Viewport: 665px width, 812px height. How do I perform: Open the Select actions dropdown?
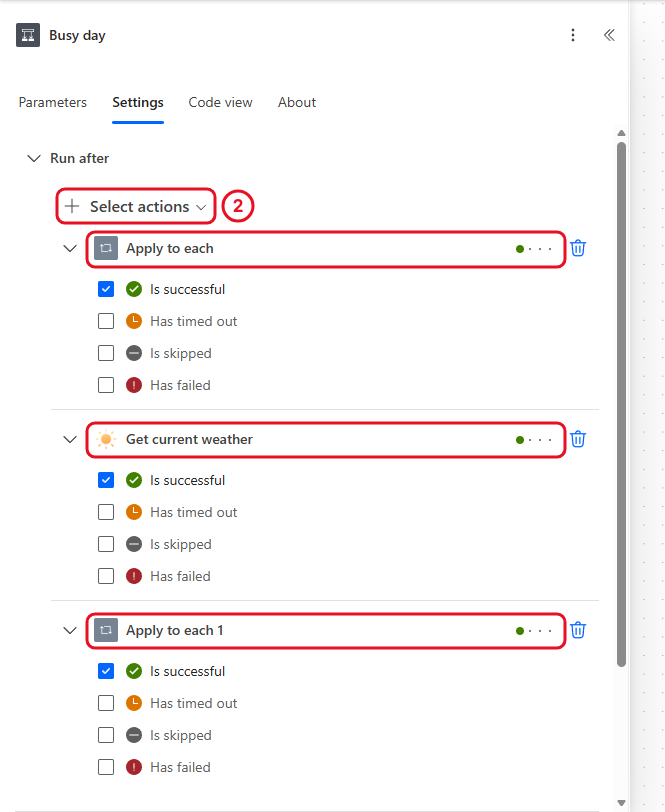136,206
